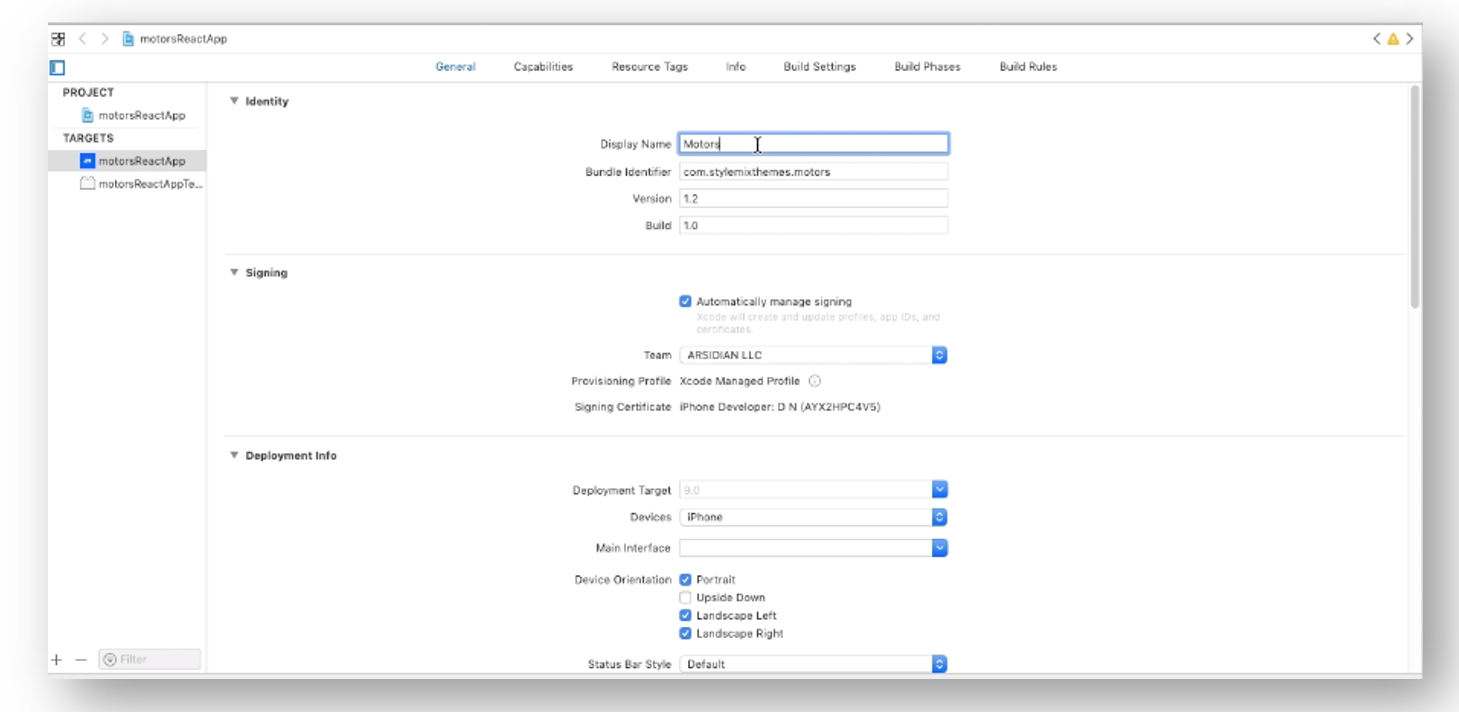This screenshot has width=1459, height=712.
Task: Click the Filter field in targets list
Action: point(150,660)
